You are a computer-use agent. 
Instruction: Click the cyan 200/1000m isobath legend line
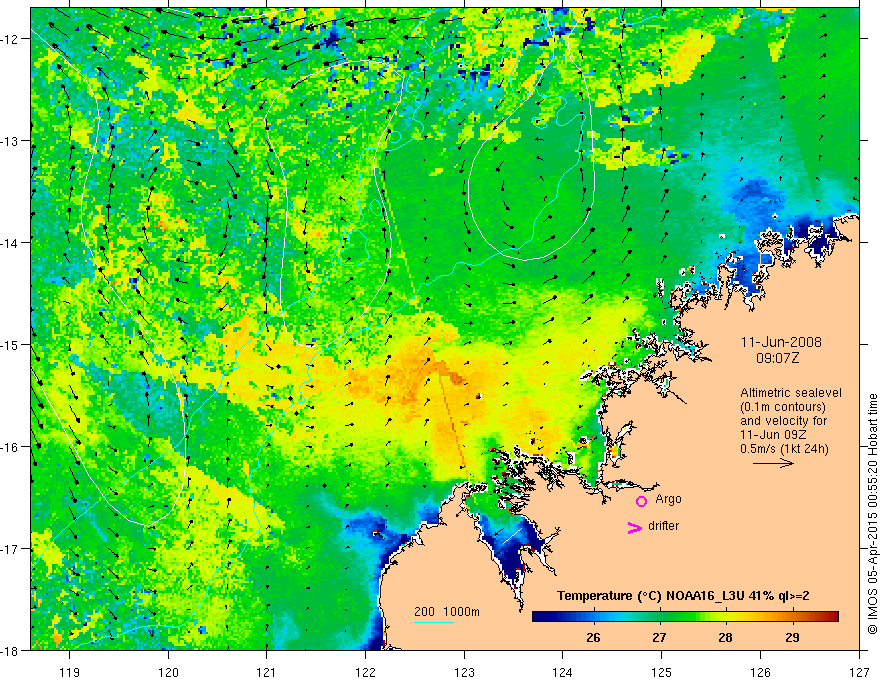434,622
